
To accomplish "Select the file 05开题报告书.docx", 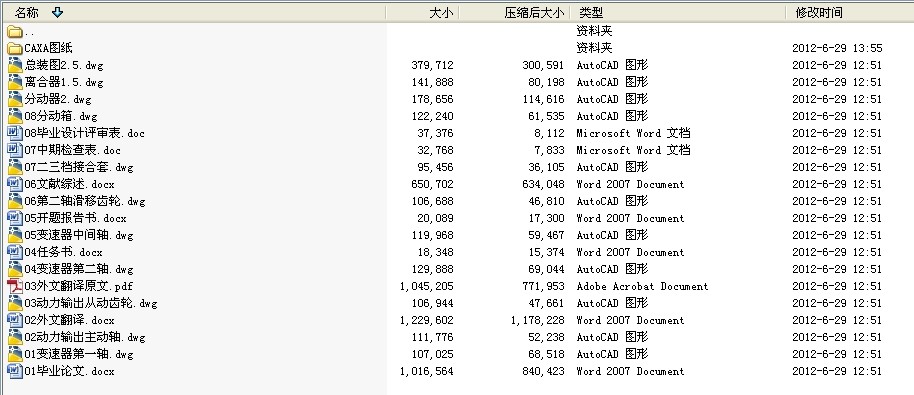I will coord(75,218).
